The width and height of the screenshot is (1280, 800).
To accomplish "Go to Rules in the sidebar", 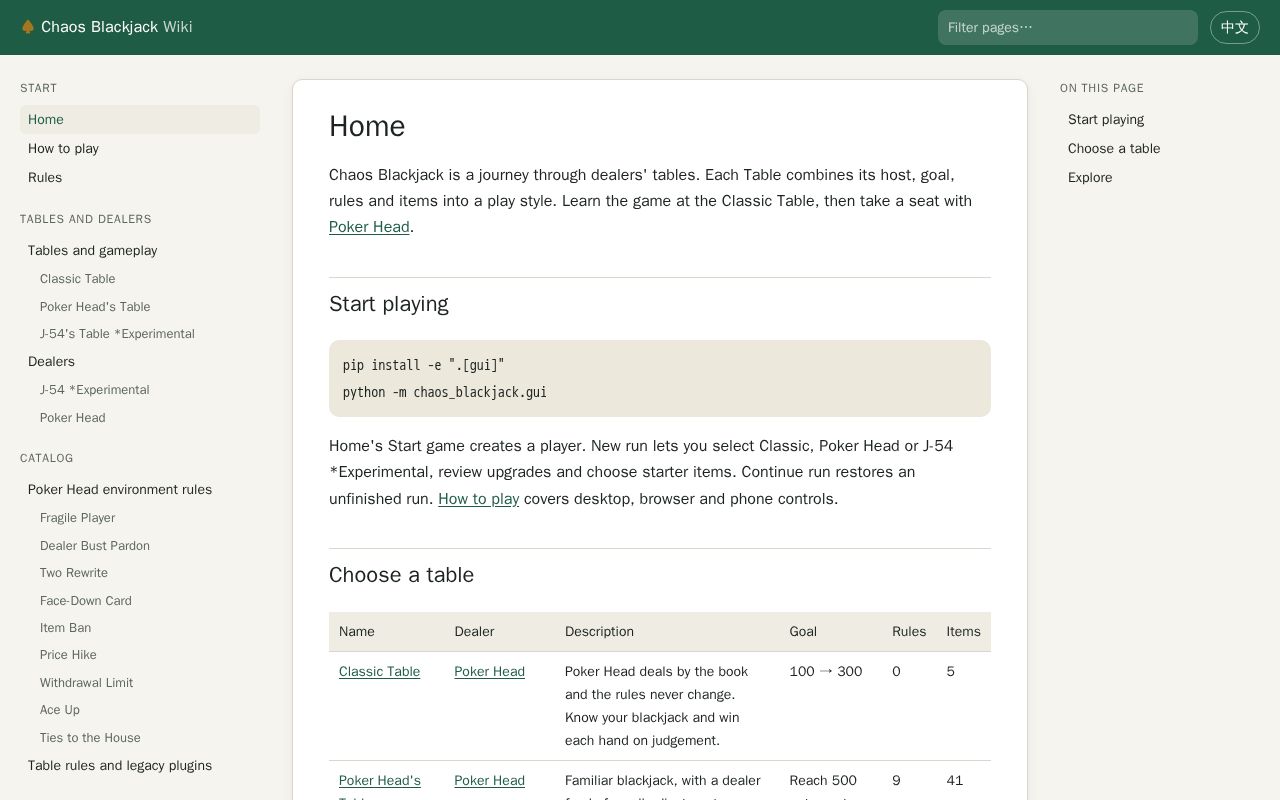I will tap(140, 178).
